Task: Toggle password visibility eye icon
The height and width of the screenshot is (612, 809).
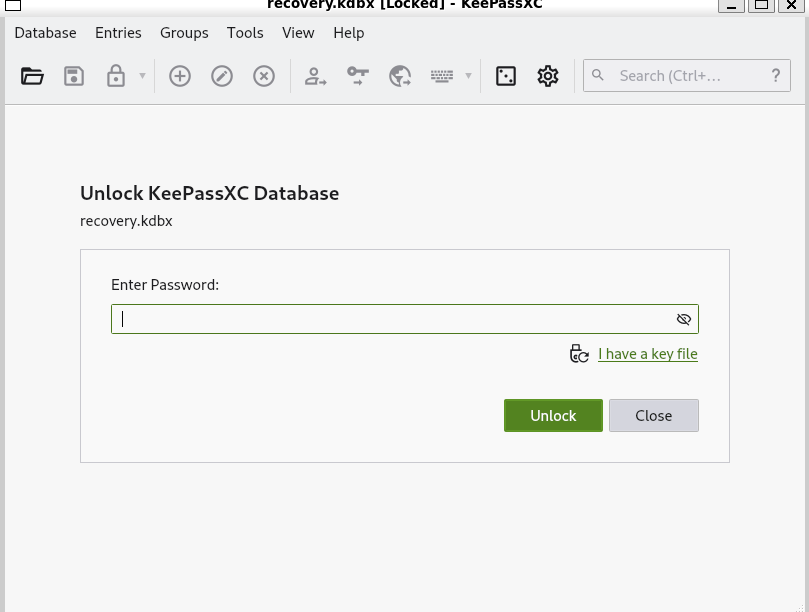Action: pyautogui.click(x=684, y=319)
